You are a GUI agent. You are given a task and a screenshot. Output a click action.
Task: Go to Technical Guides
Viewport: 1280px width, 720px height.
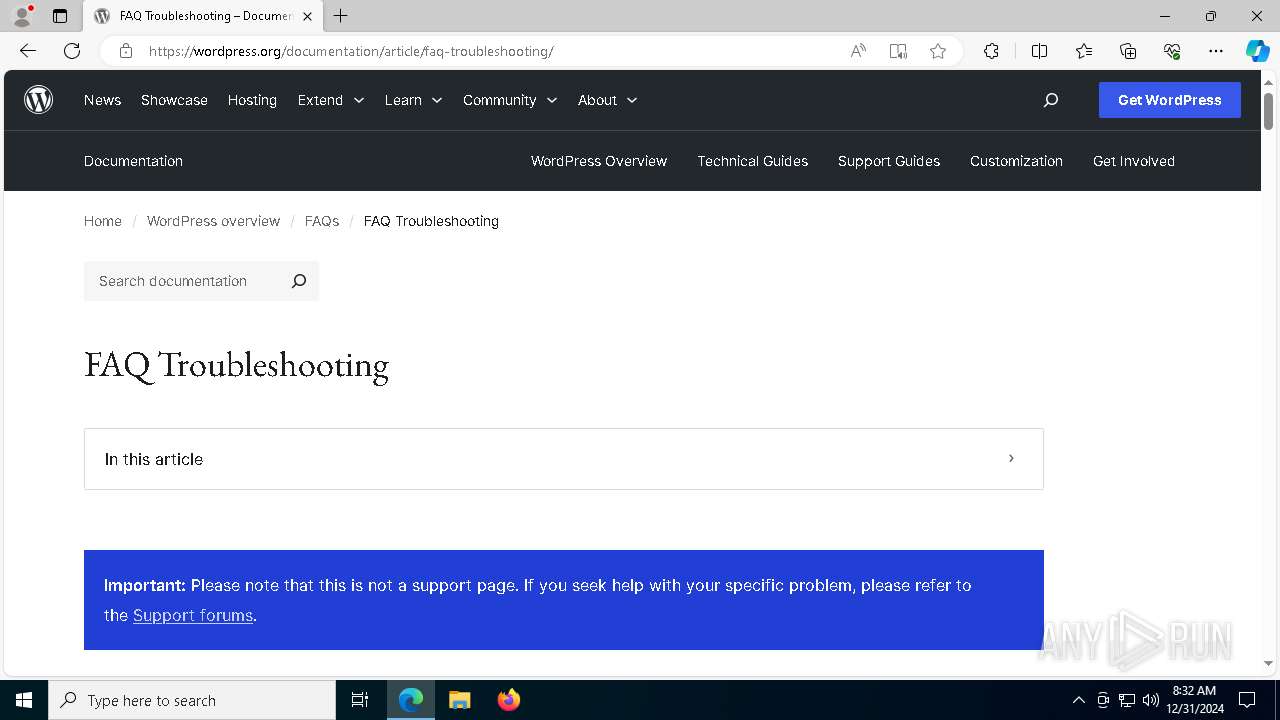(x=753, y=161)
